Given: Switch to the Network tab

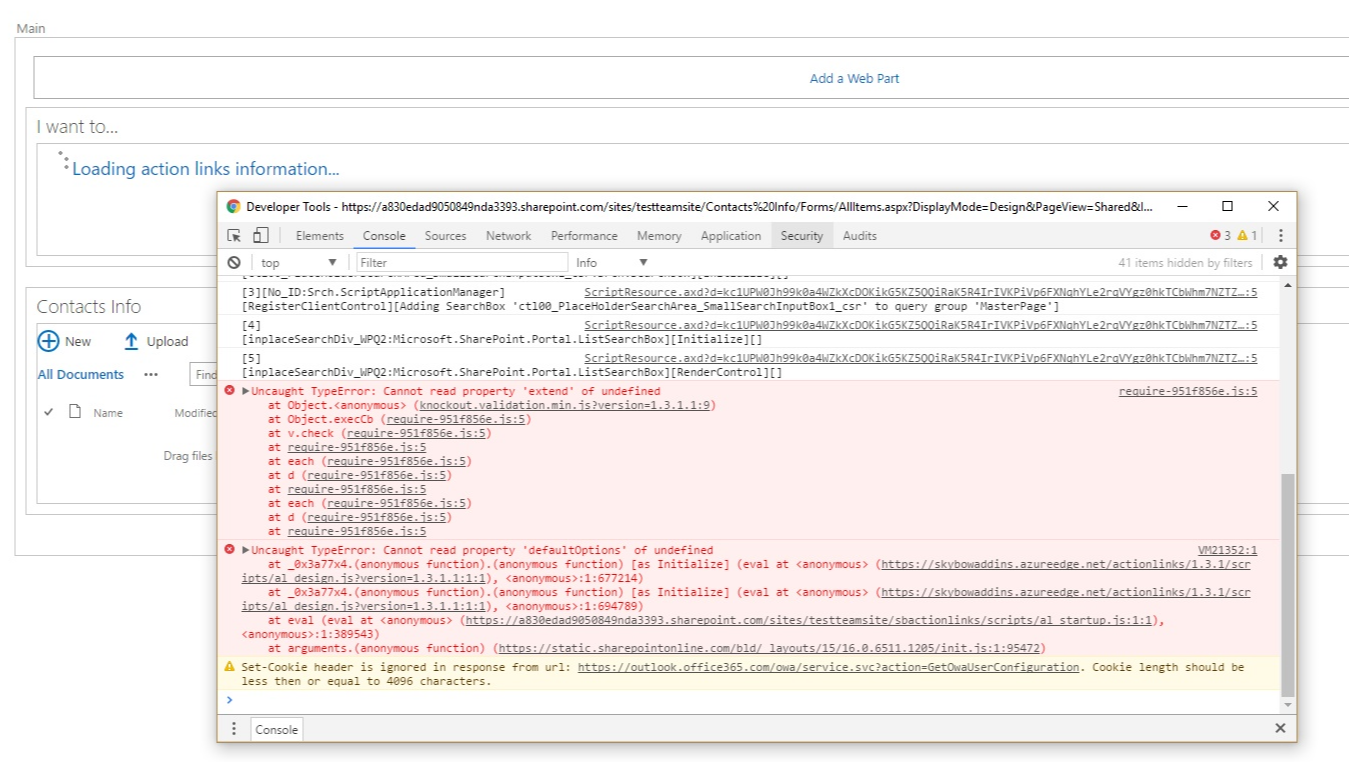Looking at the screenshot, I should 508,236.
